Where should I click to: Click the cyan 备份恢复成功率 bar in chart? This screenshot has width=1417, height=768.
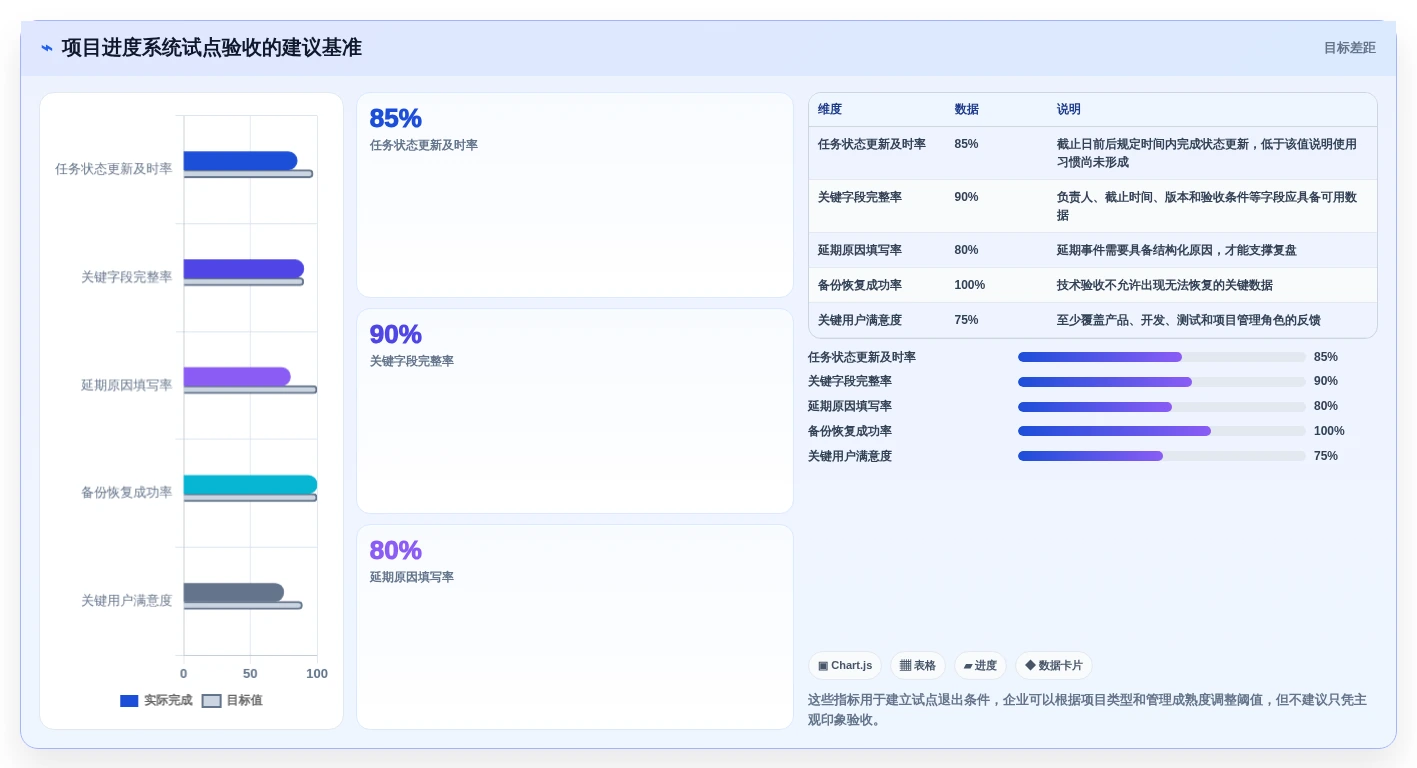pyautogui.click(x=250, y=485)
